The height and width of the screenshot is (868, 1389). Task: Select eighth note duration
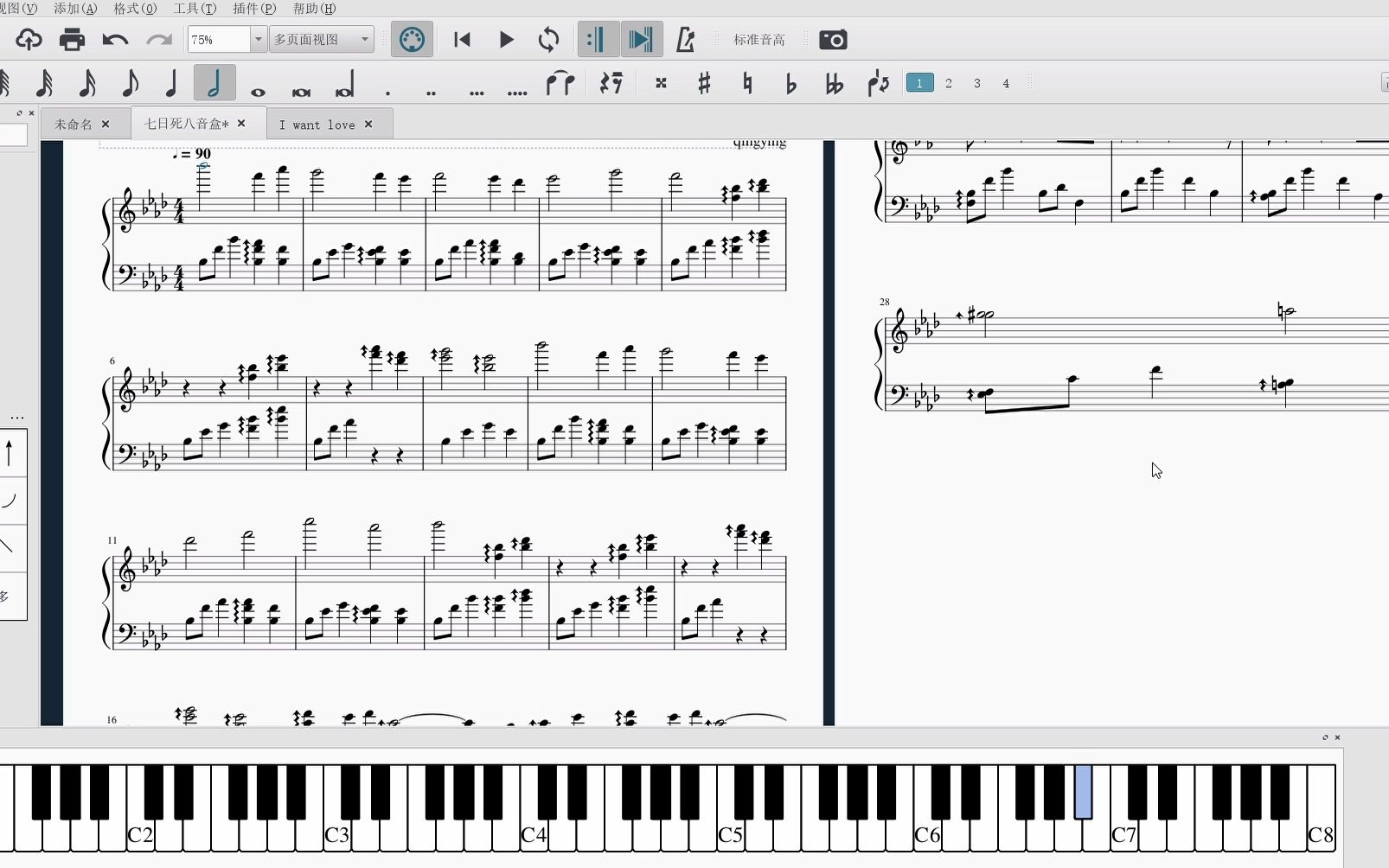(130, 84)
